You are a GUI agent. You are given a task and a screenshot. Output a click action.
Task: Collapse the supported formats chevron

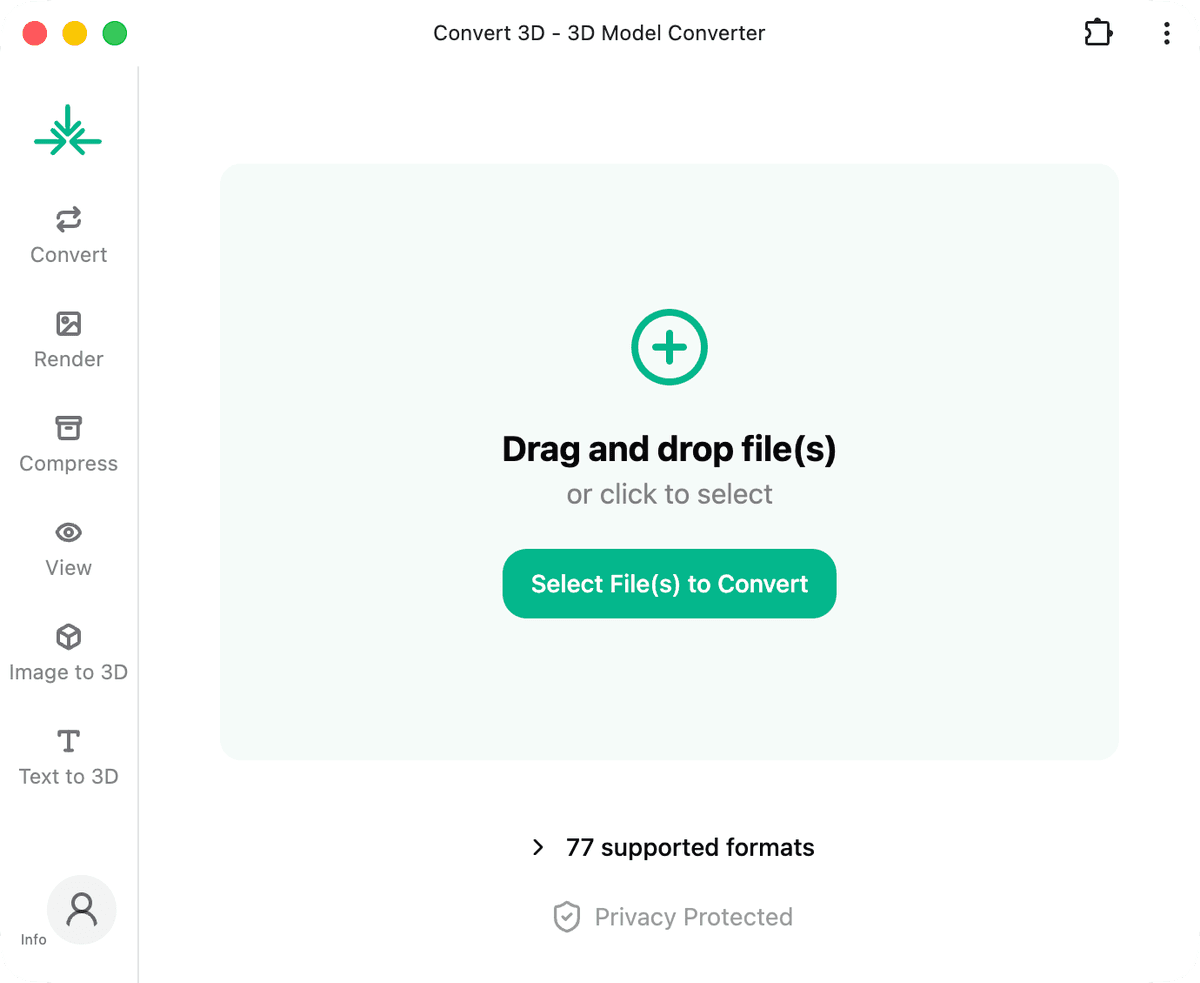click(x=538, y=847)
